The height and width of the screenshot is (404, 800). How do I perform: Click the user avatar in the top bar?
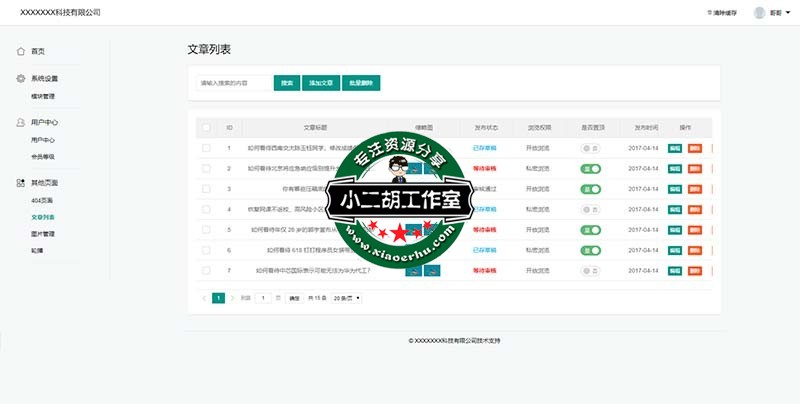pos(759,13)
